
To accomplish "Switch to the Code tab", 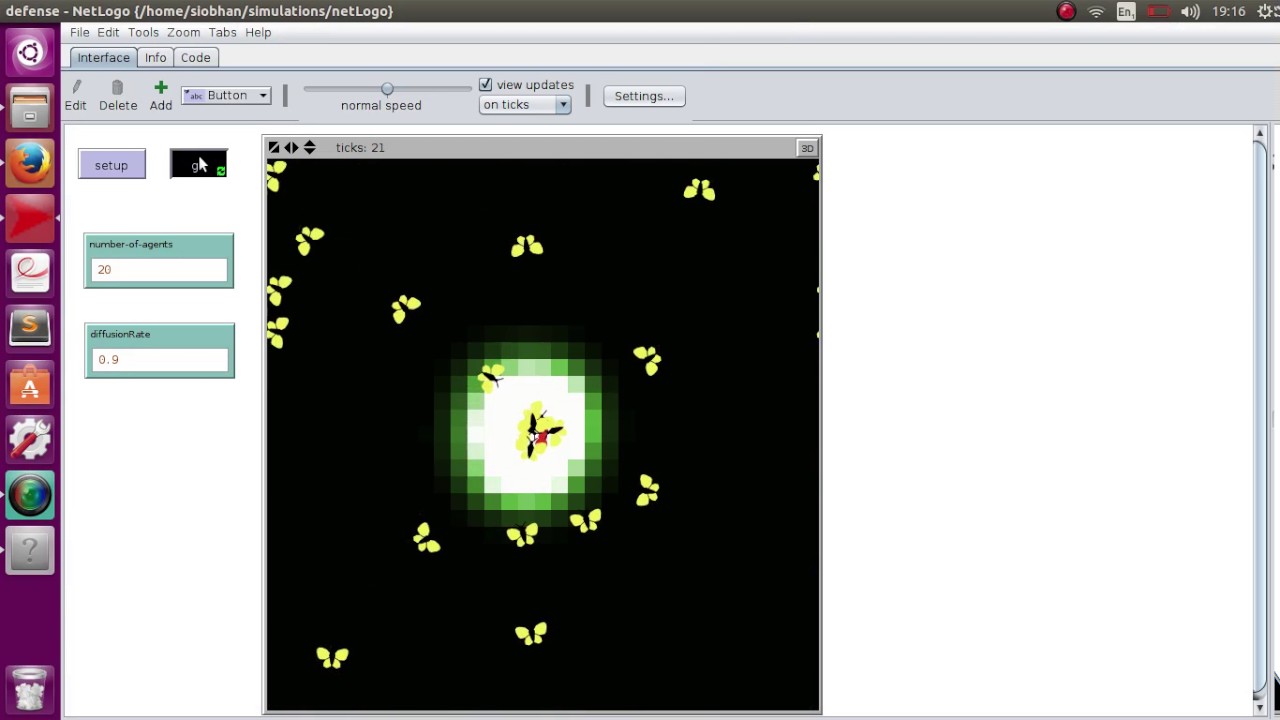I will tap(195, 58).
